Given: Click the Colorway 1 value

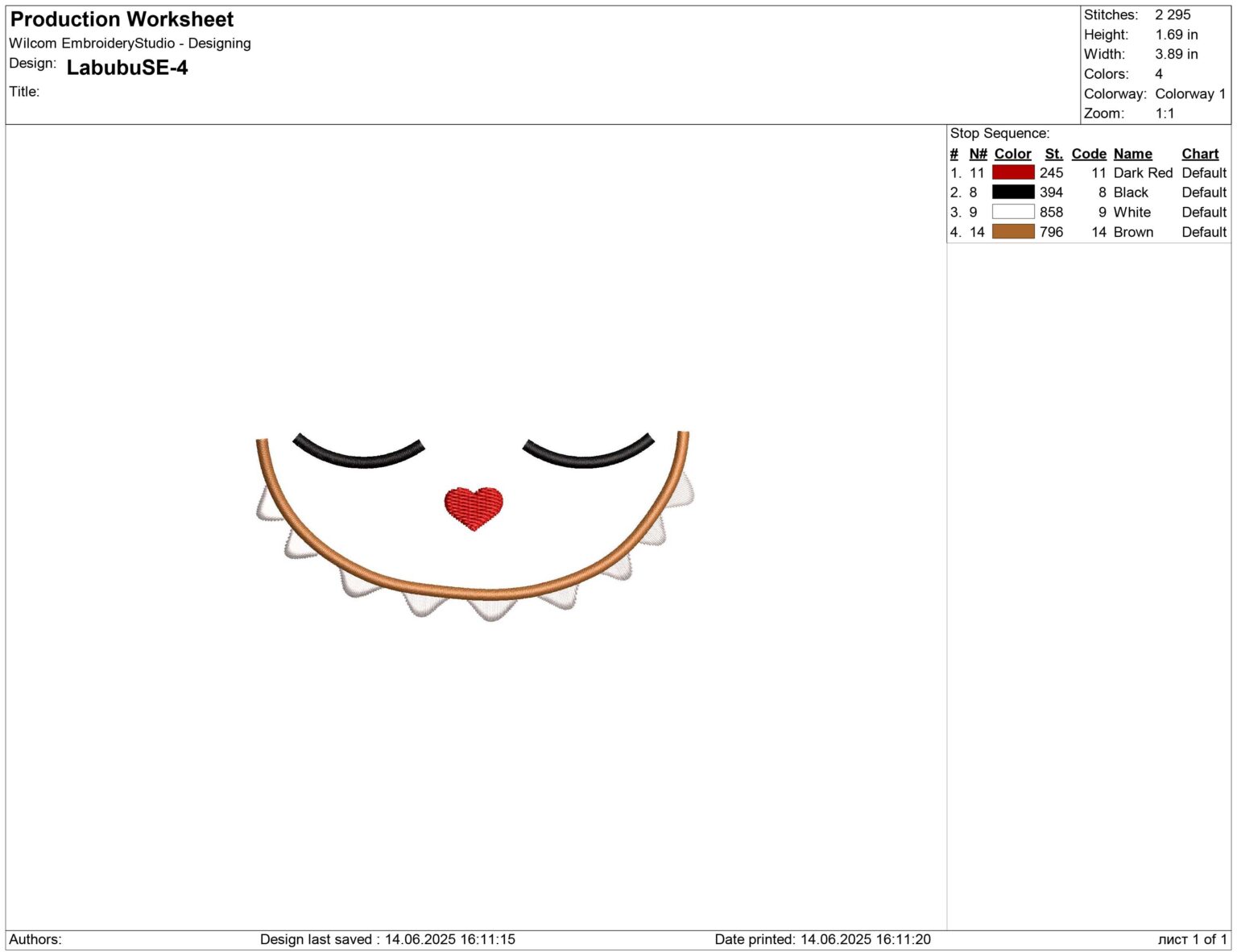Looking at the screenshot, I should click(1188, 93).
